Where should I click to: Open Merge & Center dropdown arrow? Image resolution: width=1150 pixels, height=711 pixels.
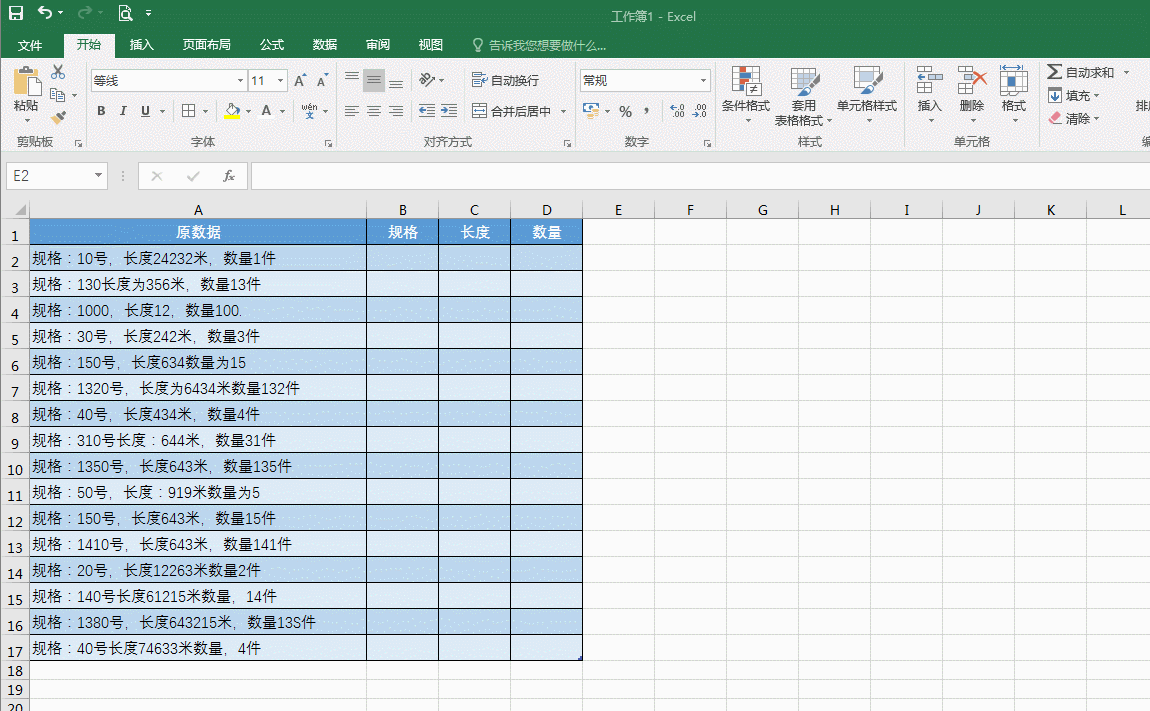[563, 112]
